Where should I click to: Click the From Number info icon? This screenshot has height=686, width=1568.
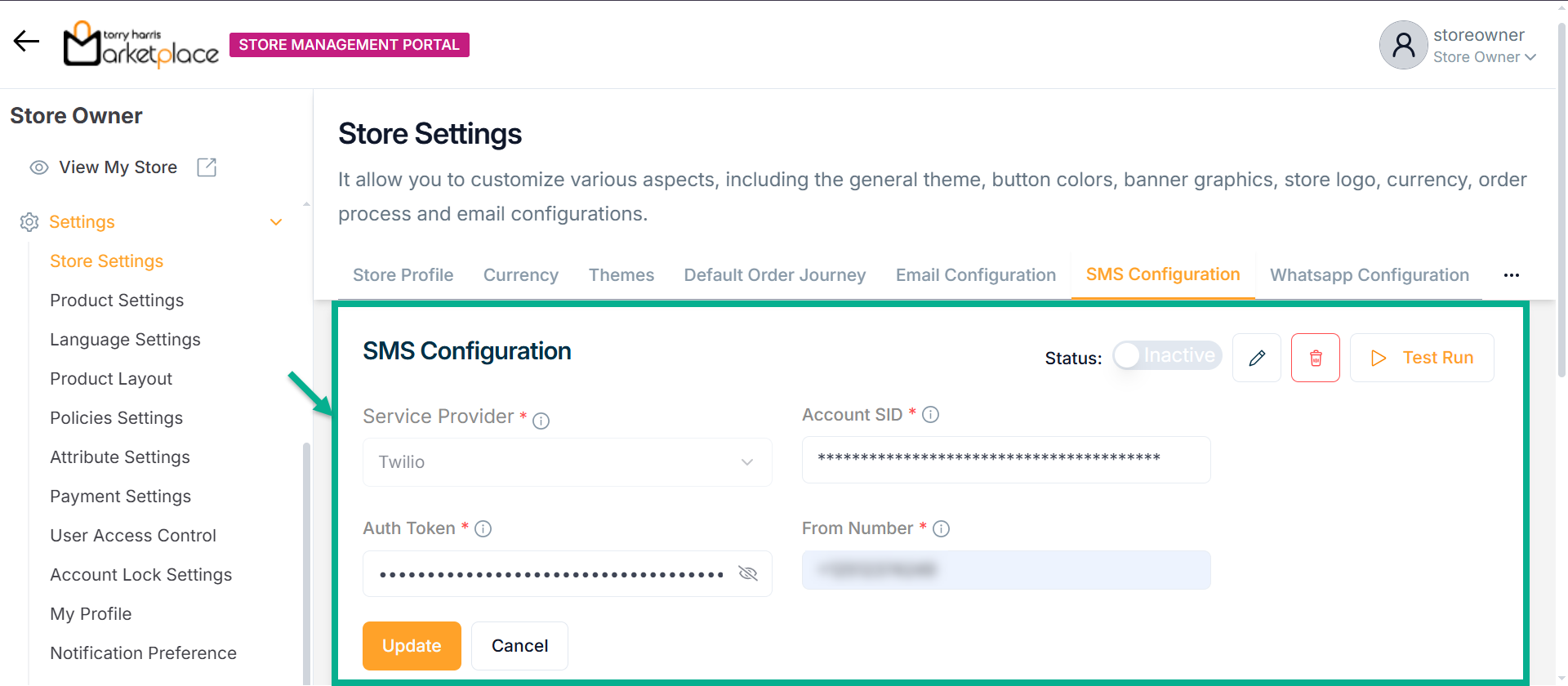point(941,529)
